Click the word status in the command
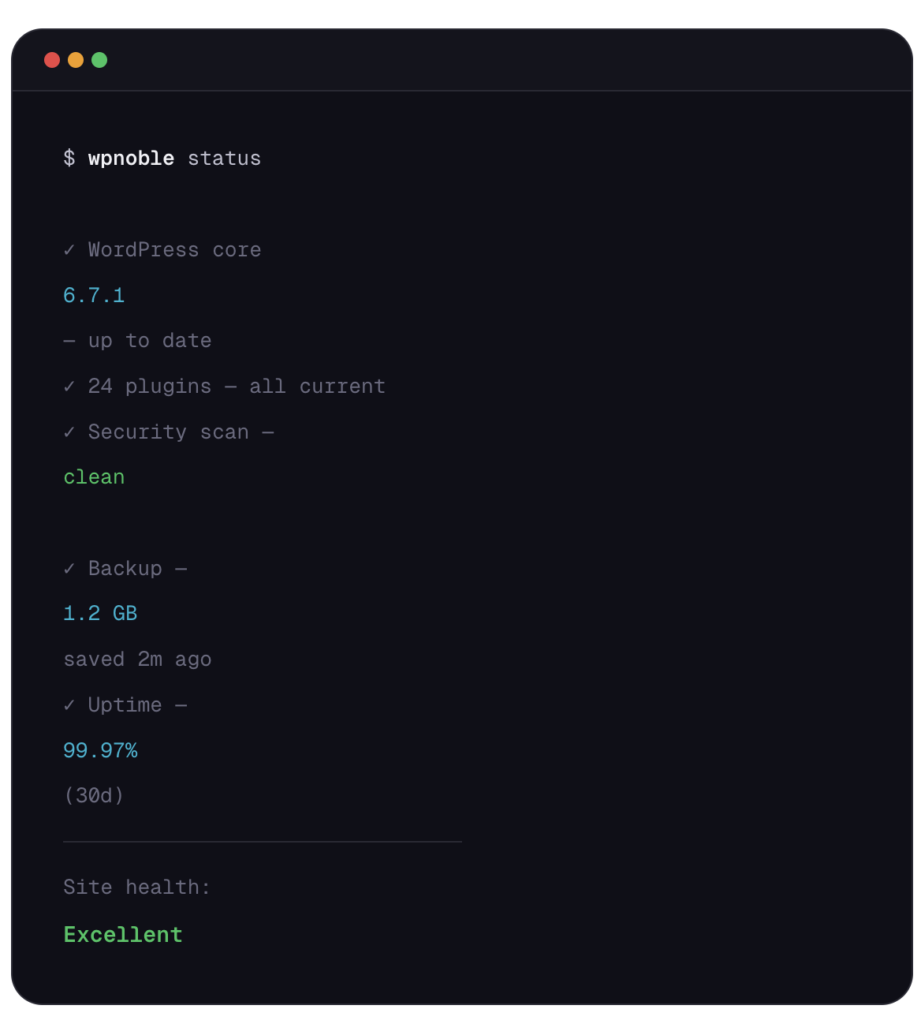The width and height of the screenshot is (921, 1024). [224, 158]
